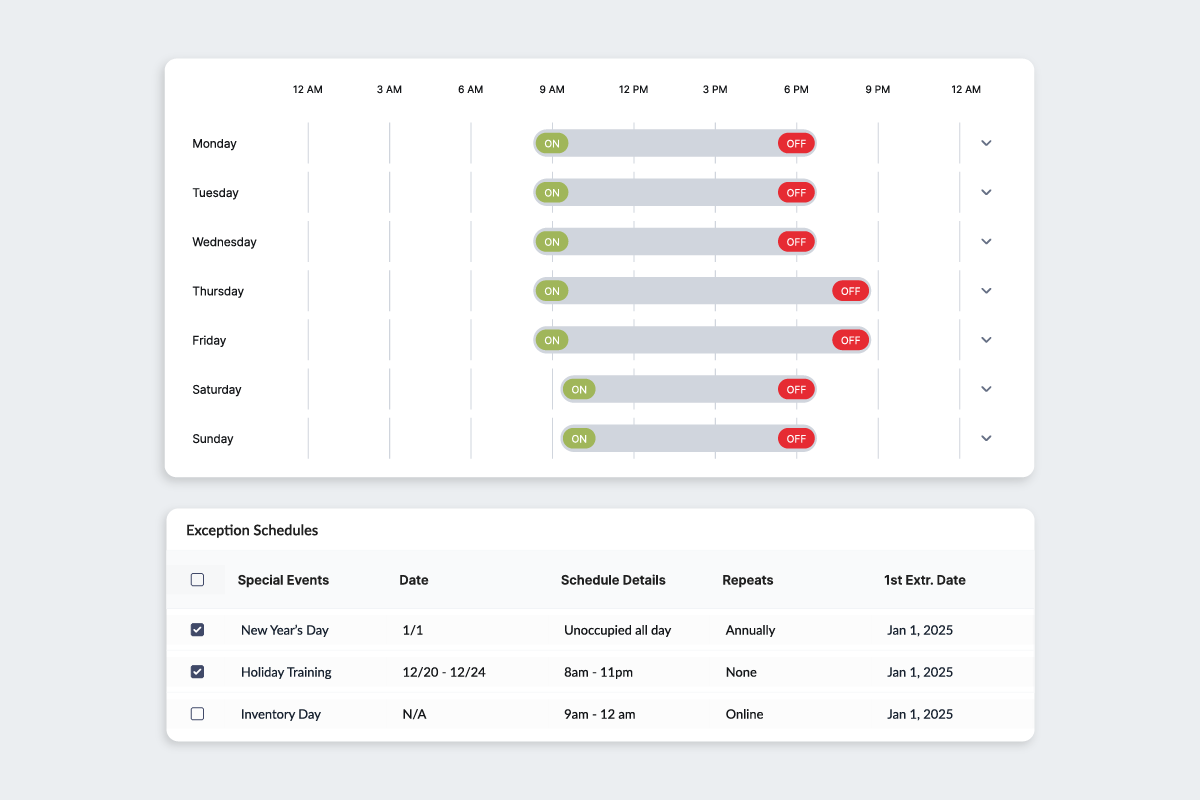Click Monday's green ON handle
This screenshot has width=1200, height=800.
pyautogui.click(x=552, y=143)
